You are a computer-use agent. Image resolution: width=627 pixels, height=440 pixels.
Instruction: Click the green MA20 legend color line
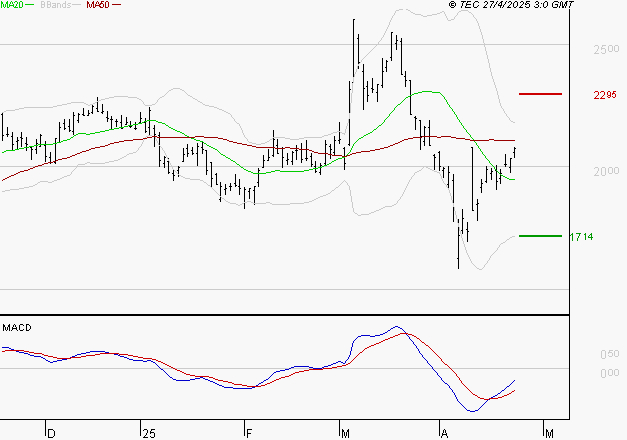coord(30,5)
